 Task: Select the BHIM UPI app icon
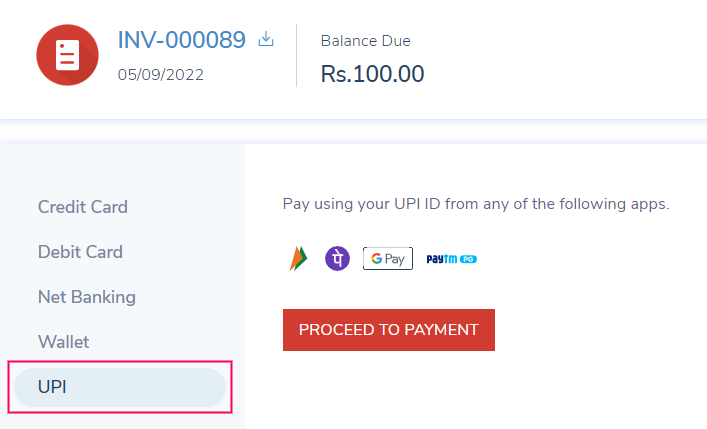pyautogui.click(x=298, y=258)
